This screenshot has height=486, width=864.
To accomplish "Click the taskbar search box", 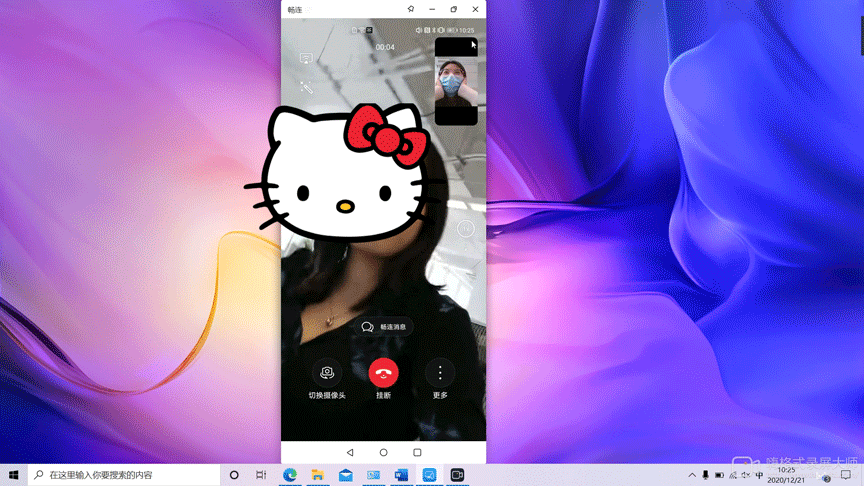I will click(124, 474).
